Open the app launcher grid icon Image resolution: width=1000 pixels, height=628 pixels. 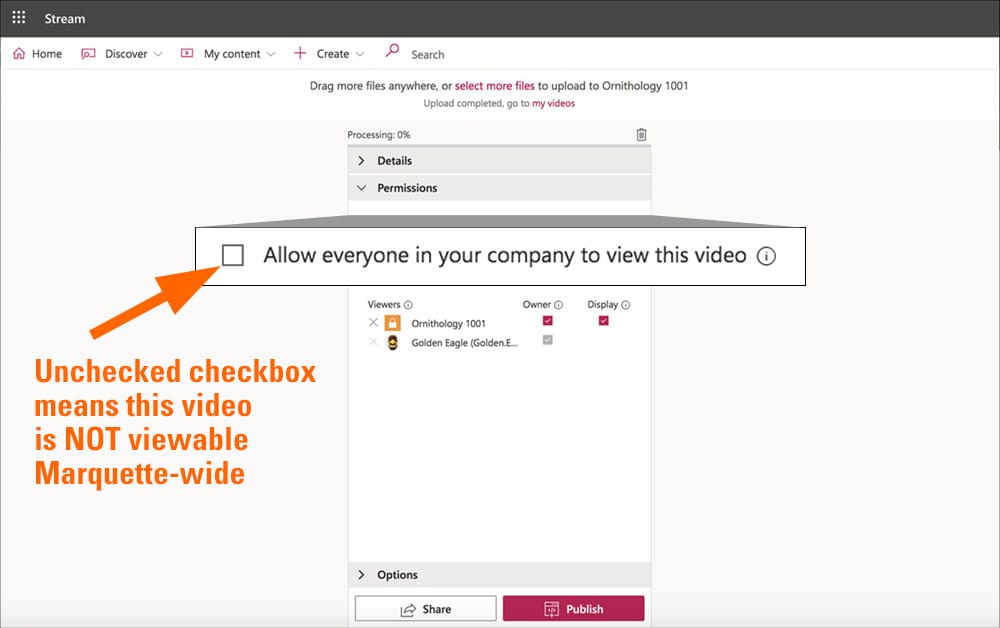[19, 18]
